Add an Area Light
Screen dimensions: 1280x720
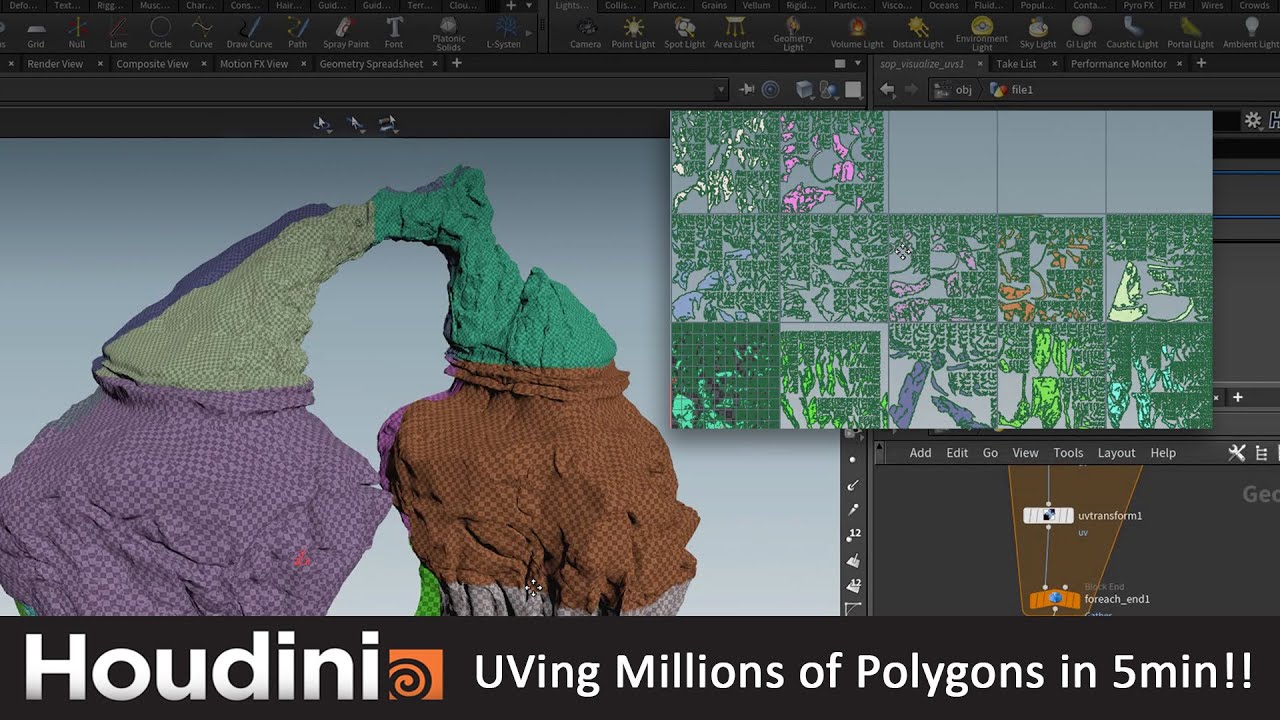735,33
